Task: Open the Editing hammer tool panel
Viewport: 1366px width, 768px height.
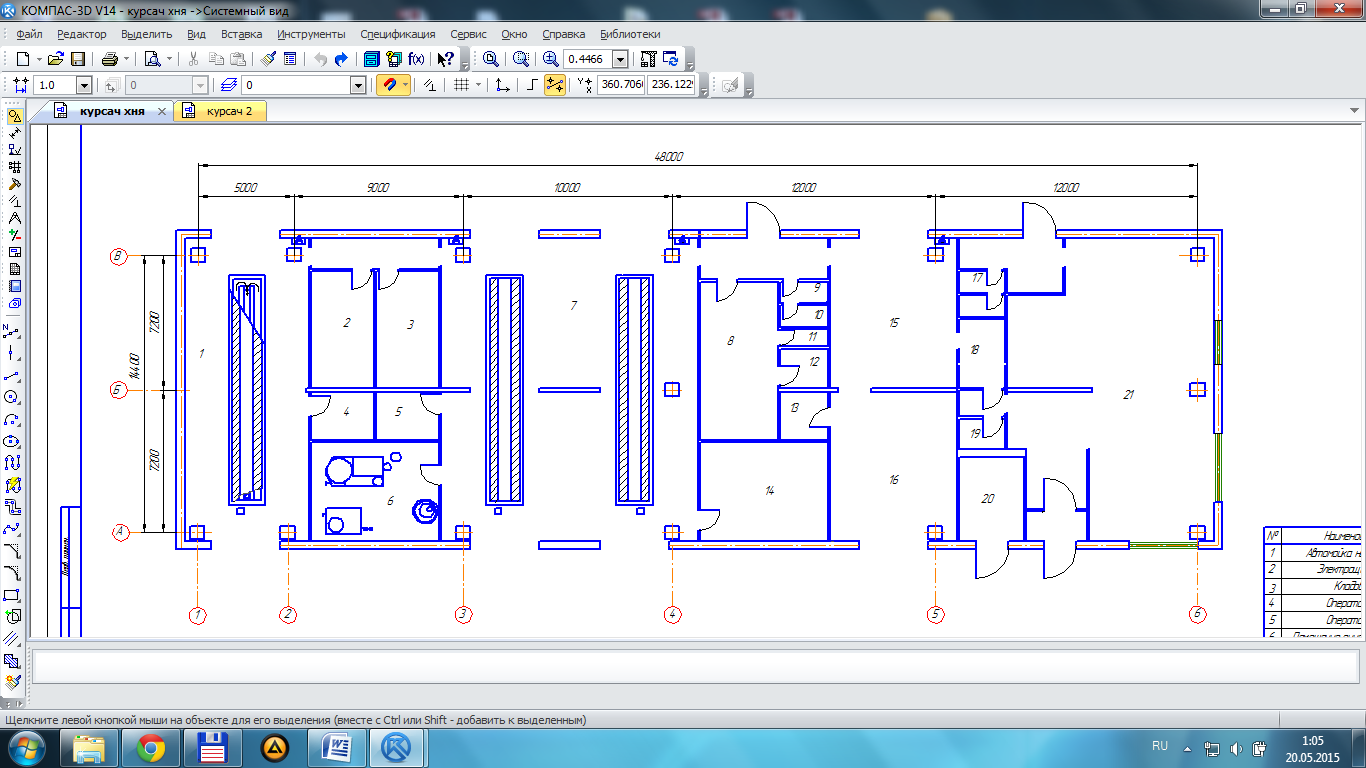Action: tap(14, 183)
